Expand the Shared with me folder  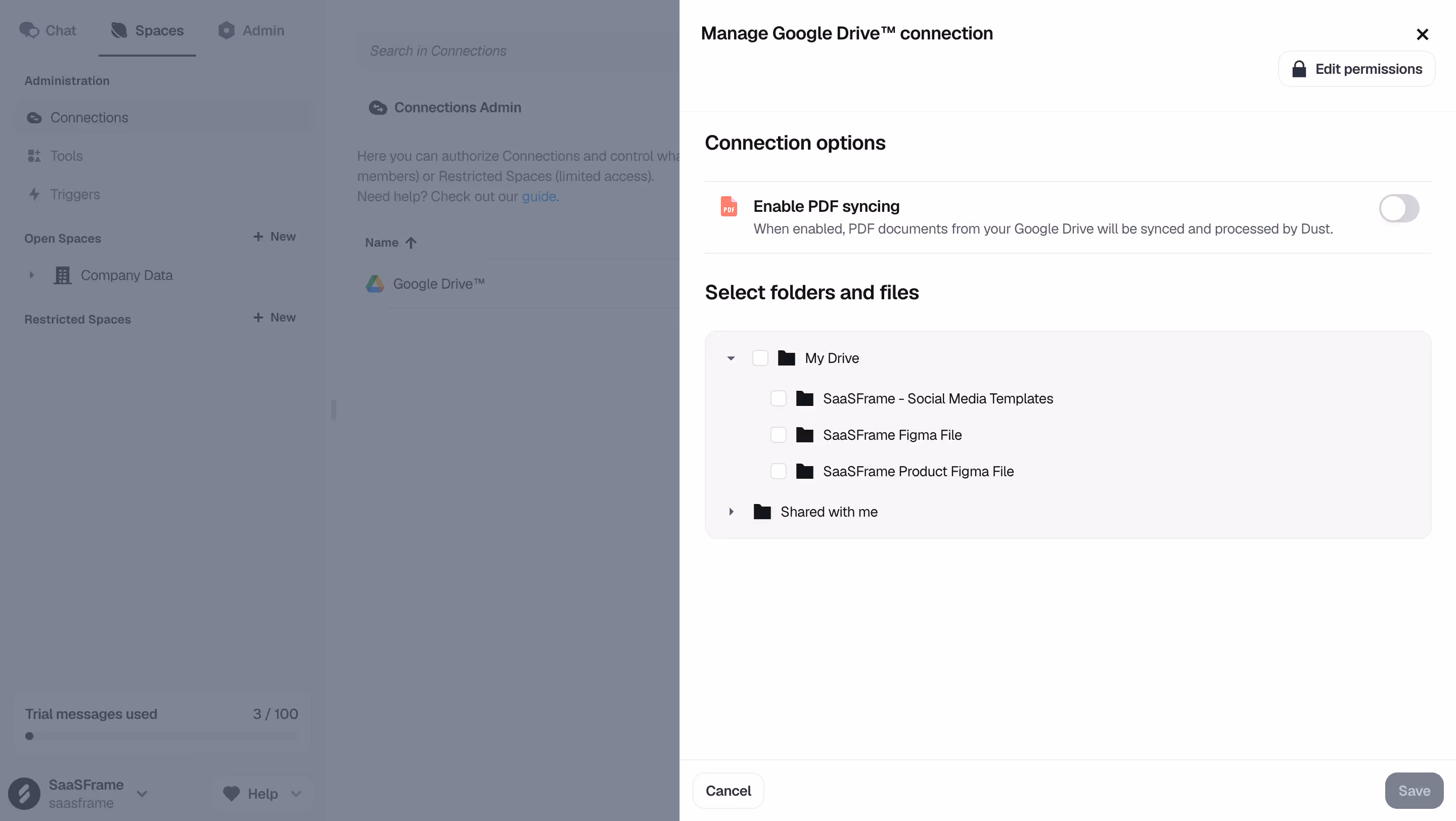731,512
